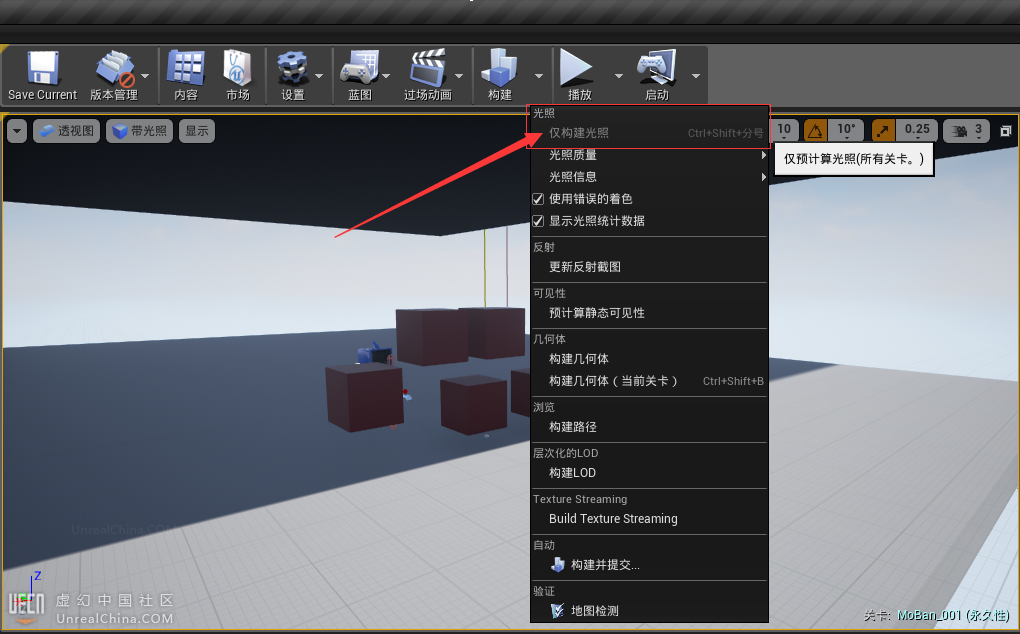Uncheck 使用错误的着色 checkbox
The height and width of the screenshot is (634, 1020).
pos(538,199)
